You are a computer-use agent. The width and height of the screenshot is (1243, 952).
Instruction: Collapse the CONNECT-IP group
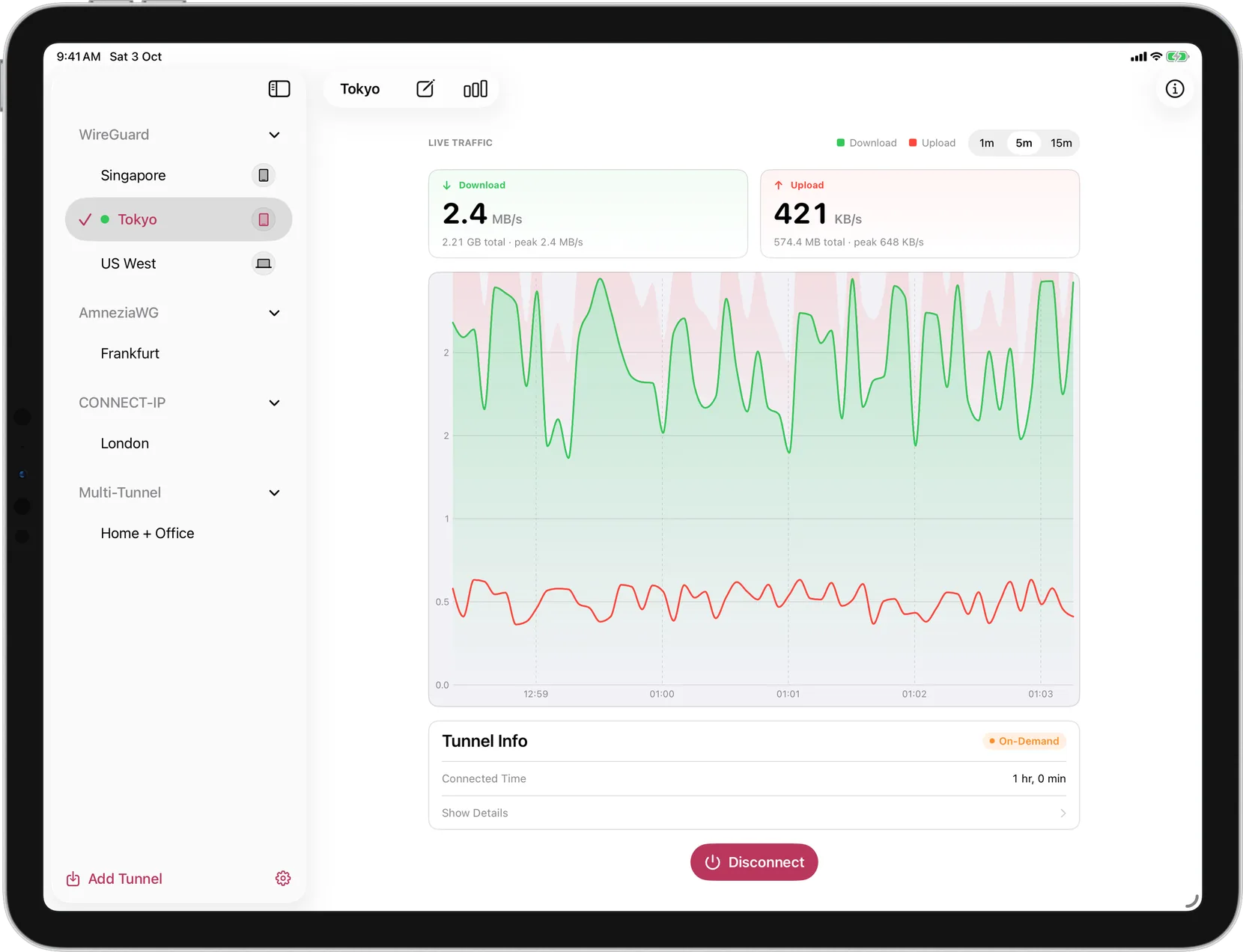click(x=274, y=403)
